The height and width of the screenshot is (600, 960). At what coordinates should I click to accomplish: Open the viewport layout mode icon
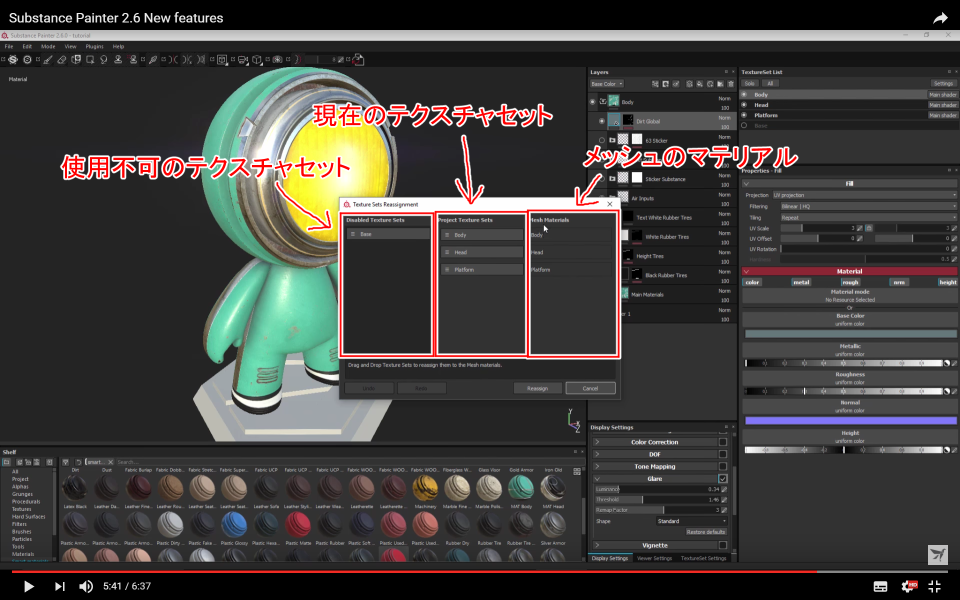(x=222, y=59)
